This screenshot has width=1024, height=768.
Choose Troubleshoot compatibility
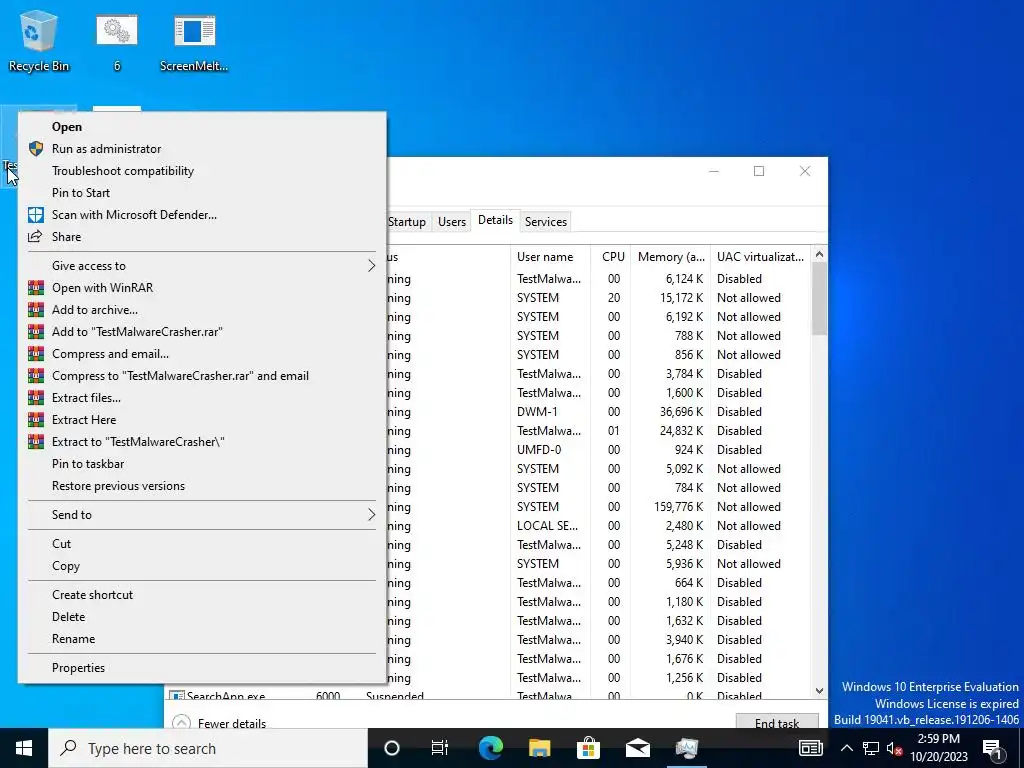click(x=202, y=171)
